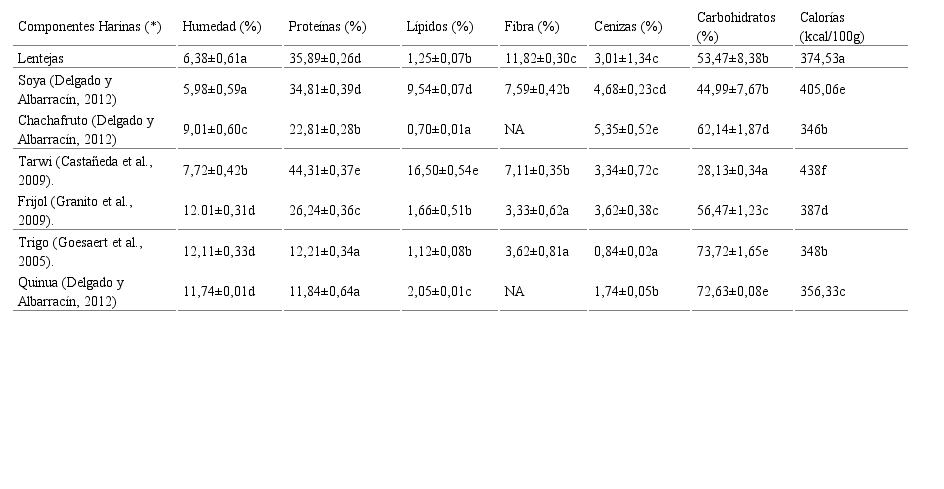Click the 'Componentes Harinas (*)' column header
944x489 pixels.
90,26
